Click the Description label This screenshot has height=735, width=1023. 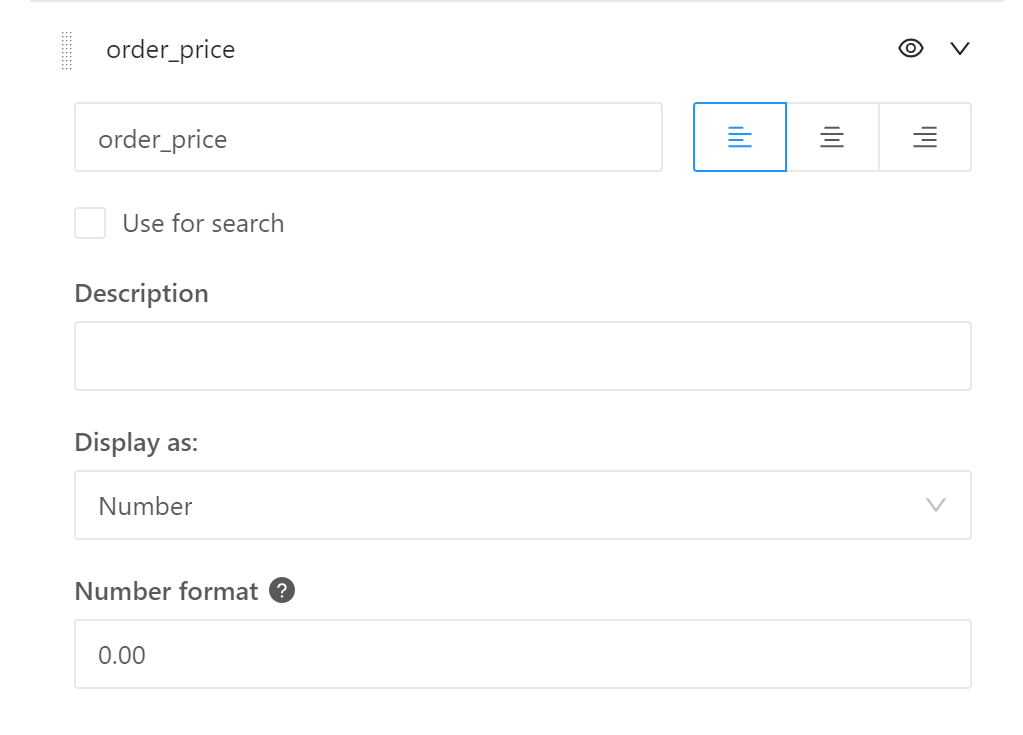(x=142, y=293)
